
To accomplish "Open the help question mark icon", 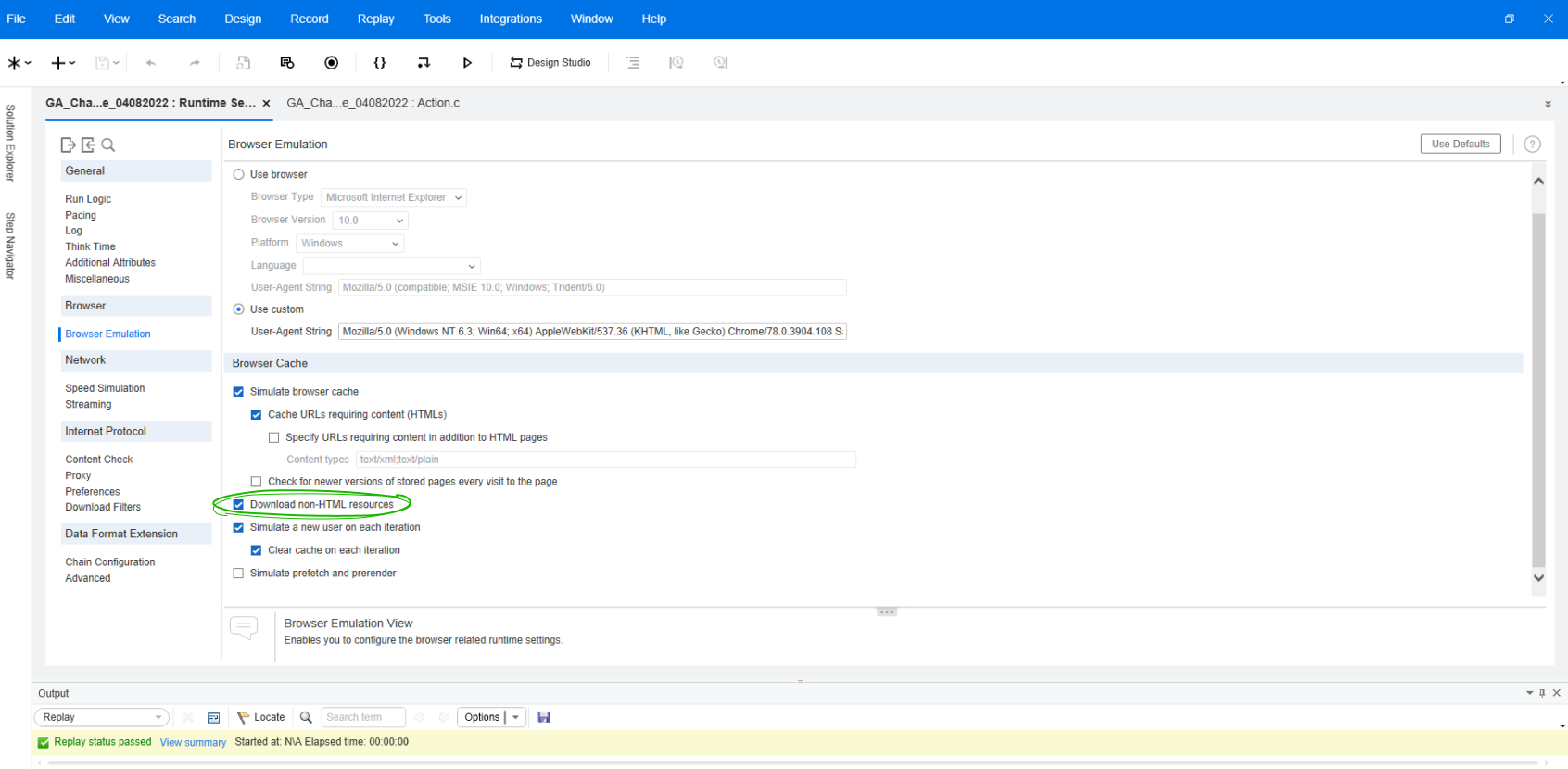I will point(1533,144).
